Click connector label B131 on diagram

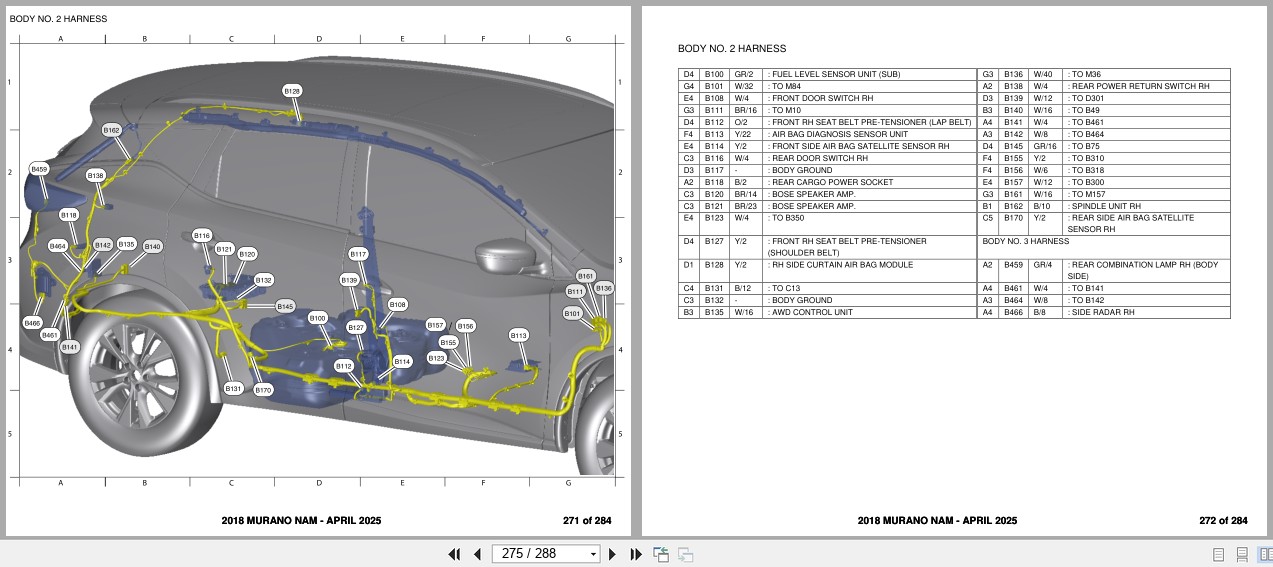[233, 388]
